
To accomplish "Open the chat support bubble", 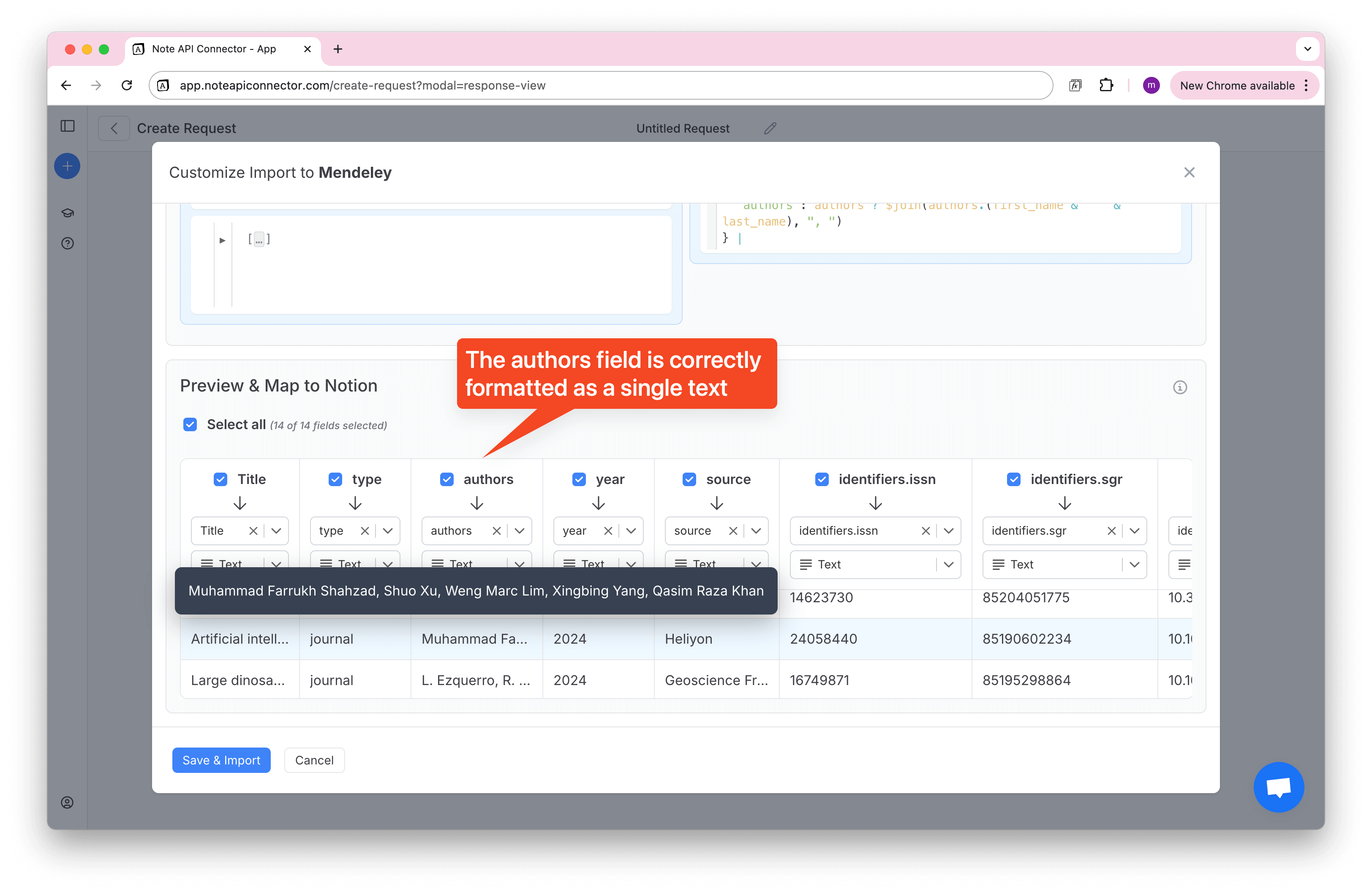I will coord(1278,786).
